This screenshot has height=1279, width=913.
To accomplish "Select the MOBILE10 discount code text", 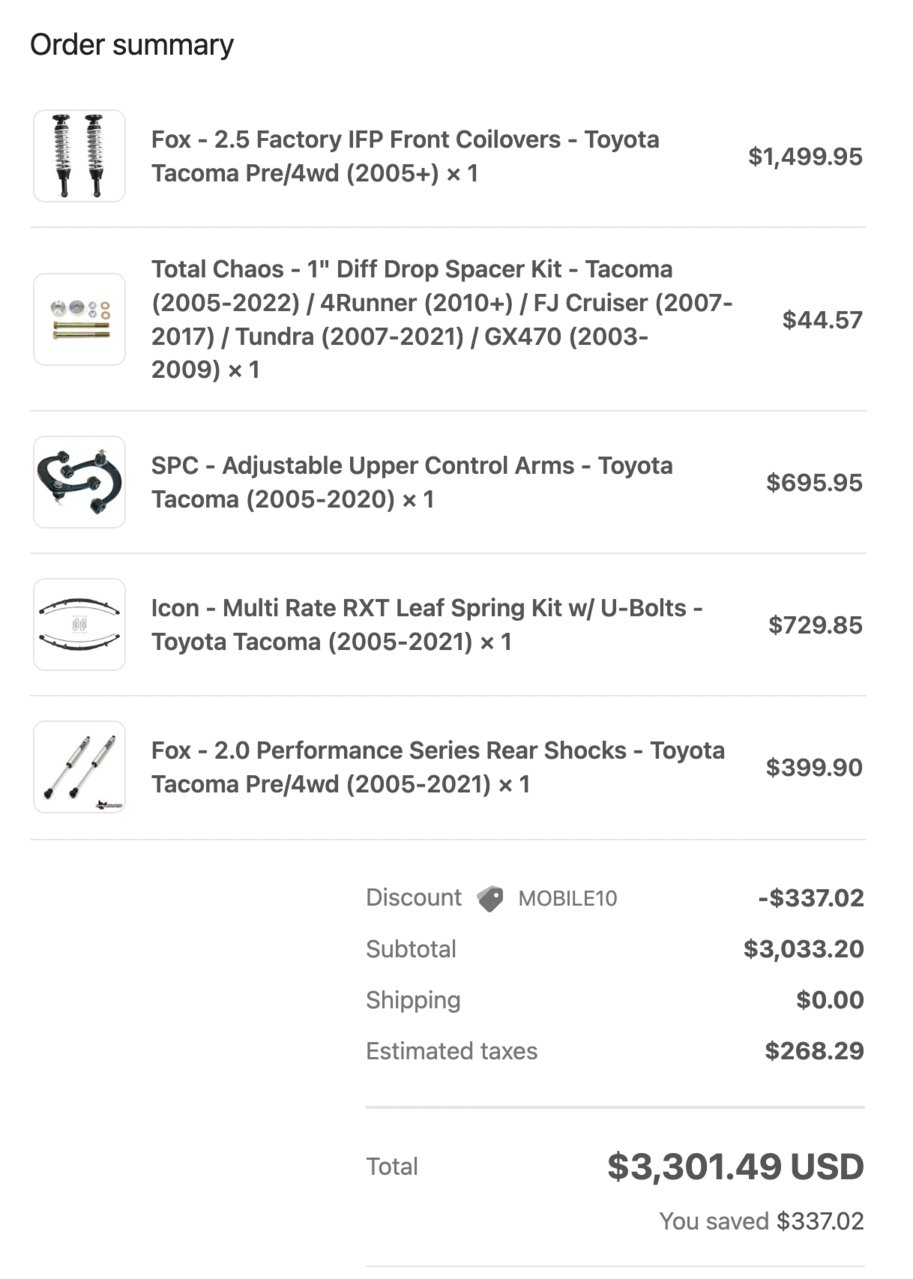I will pyautogui.click(x=567, y=898).
